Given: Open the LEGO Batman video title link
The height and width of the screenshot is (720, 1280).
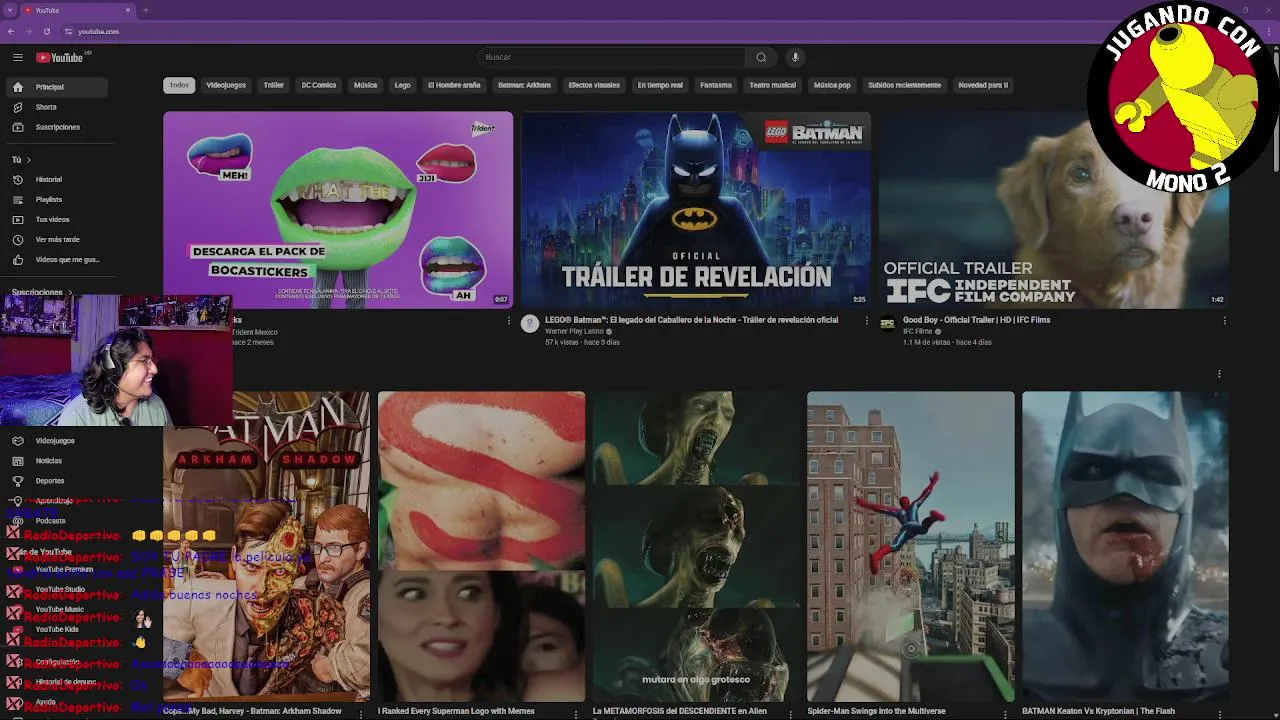Looking at the screenshot, I should click(x=692, y=320).
